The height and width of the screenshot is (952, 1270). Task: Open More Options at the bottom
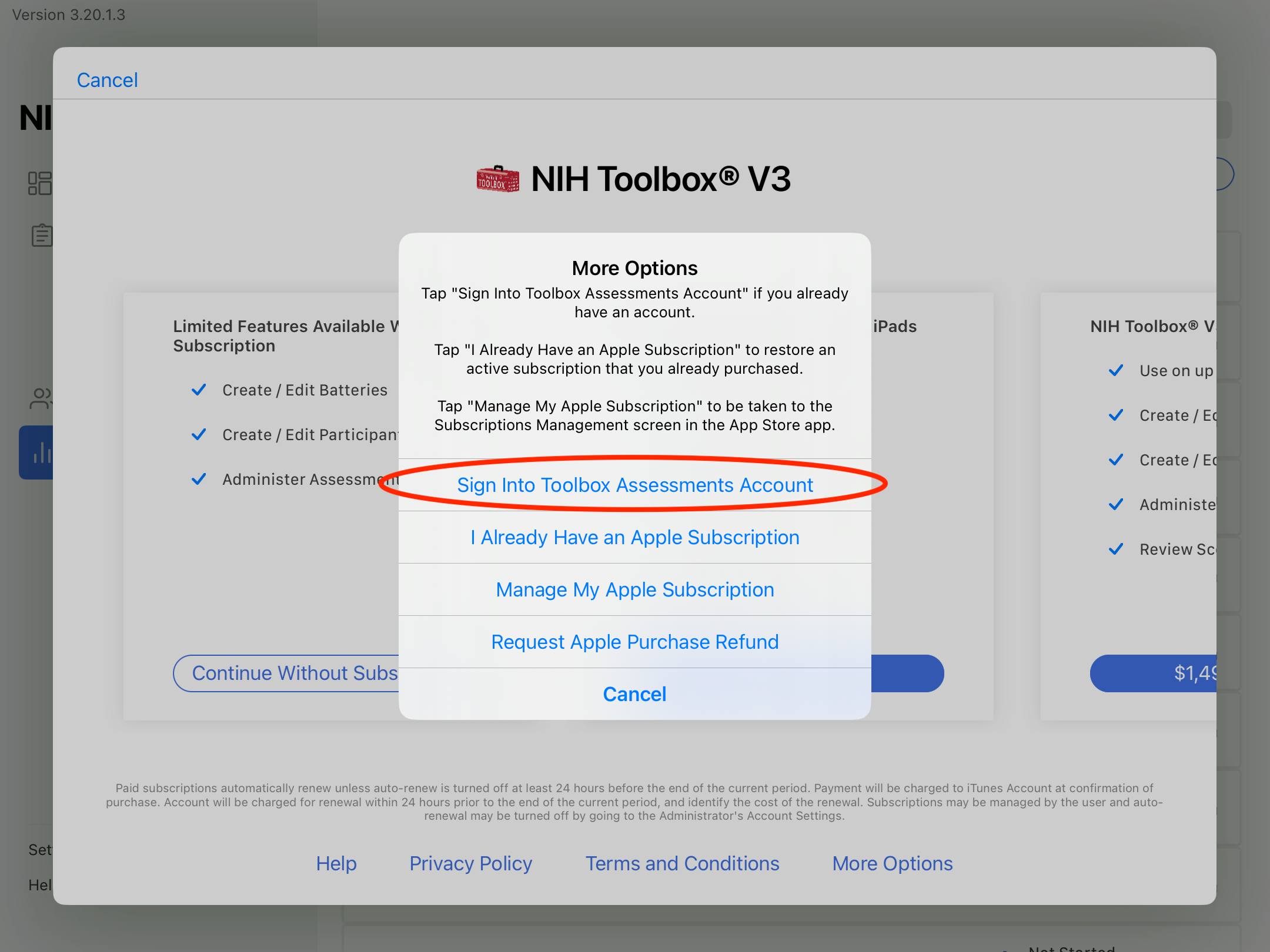(892, 863)
